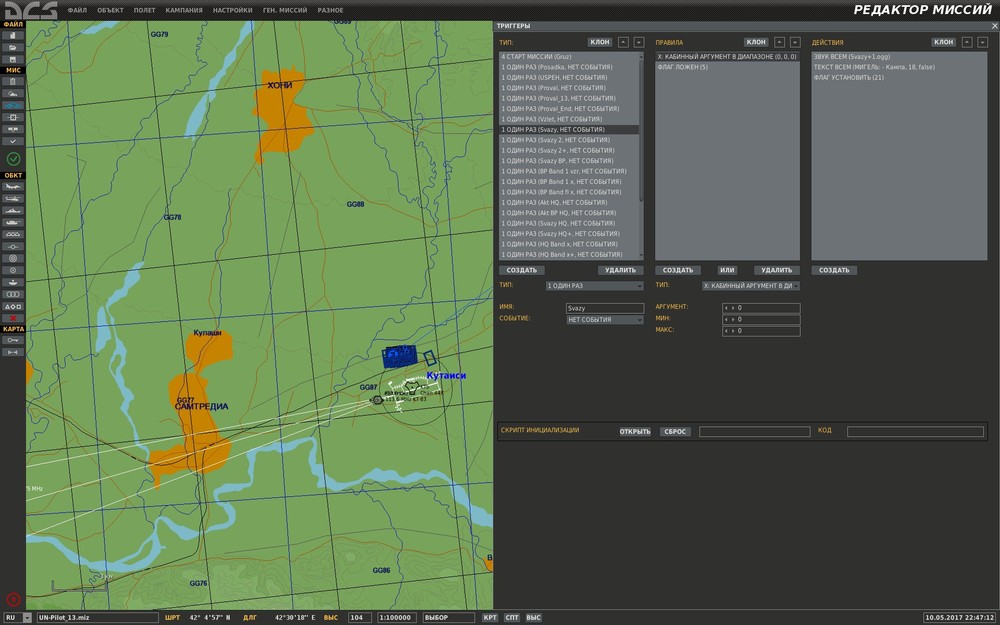The height and width of the screenshot is (625, 1000).
Task: Select the ship group placement tool
Action: click(x=13, y=211)
